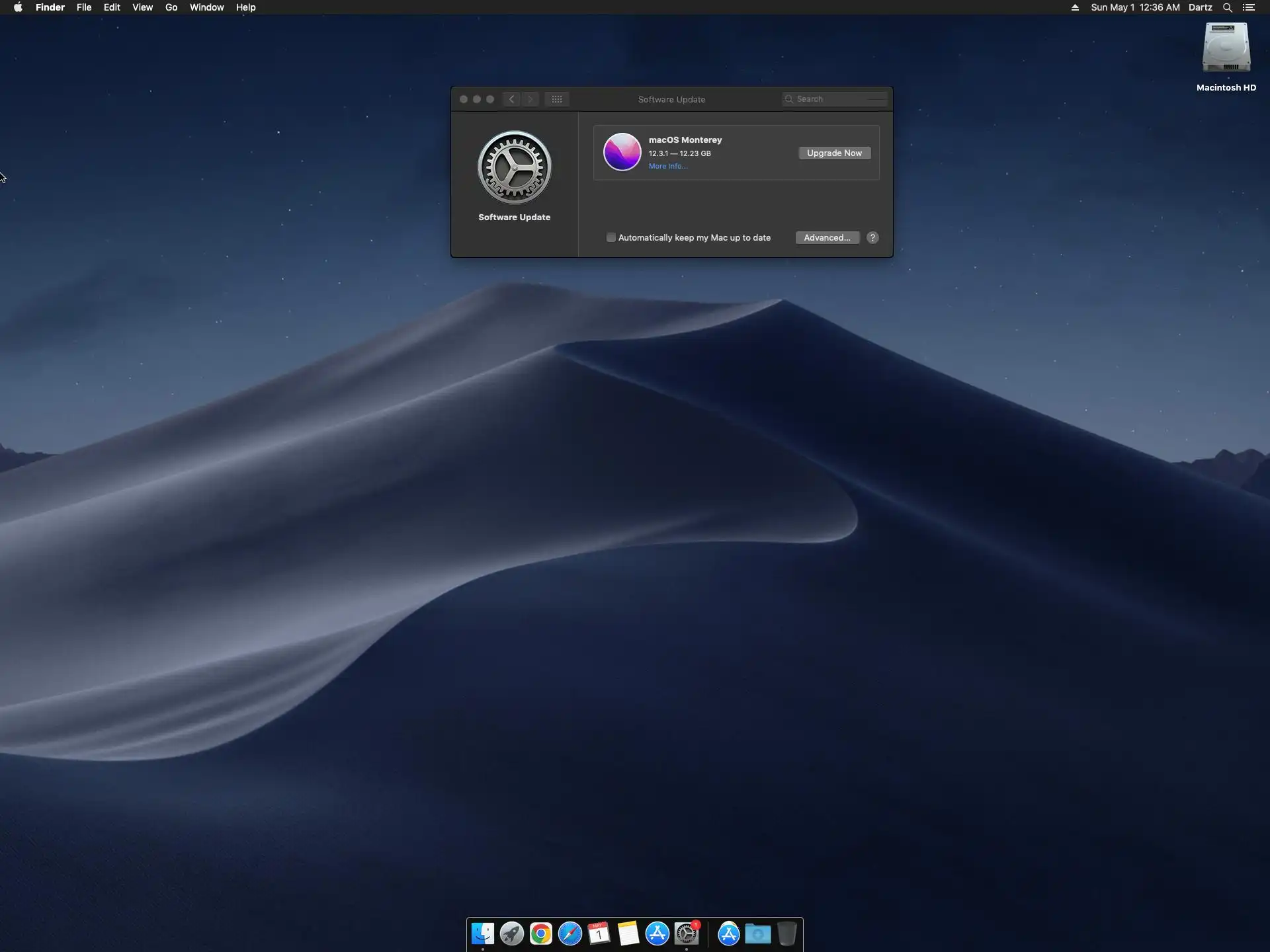Enable Automatically keep my Mac up to date
Image resolution: width=1270 pixels, height=952 pixels.
(x=611, y=237)
